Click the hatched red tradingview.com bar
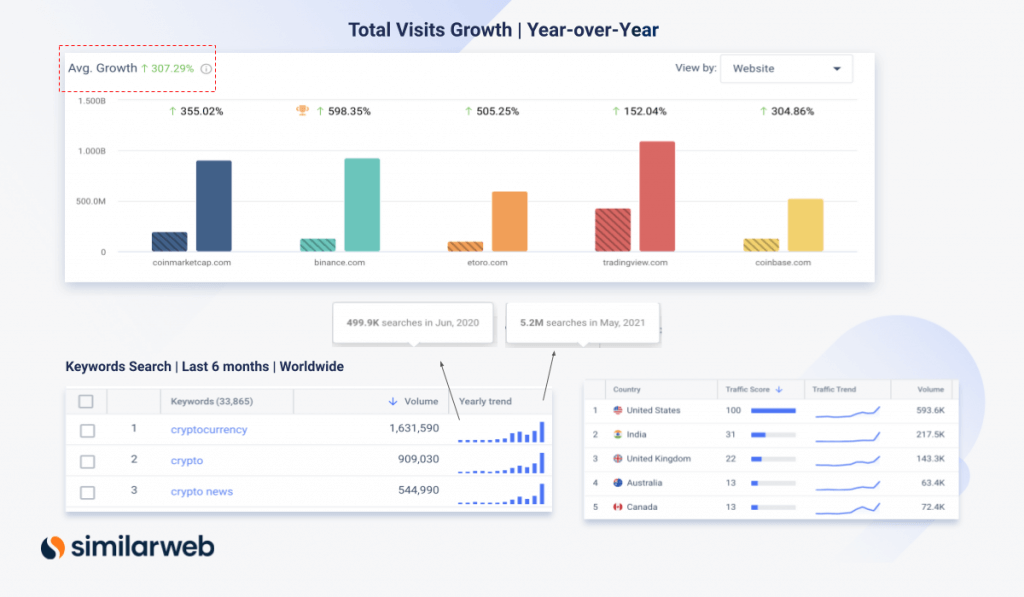1024x597 pixels. (613, 230)
